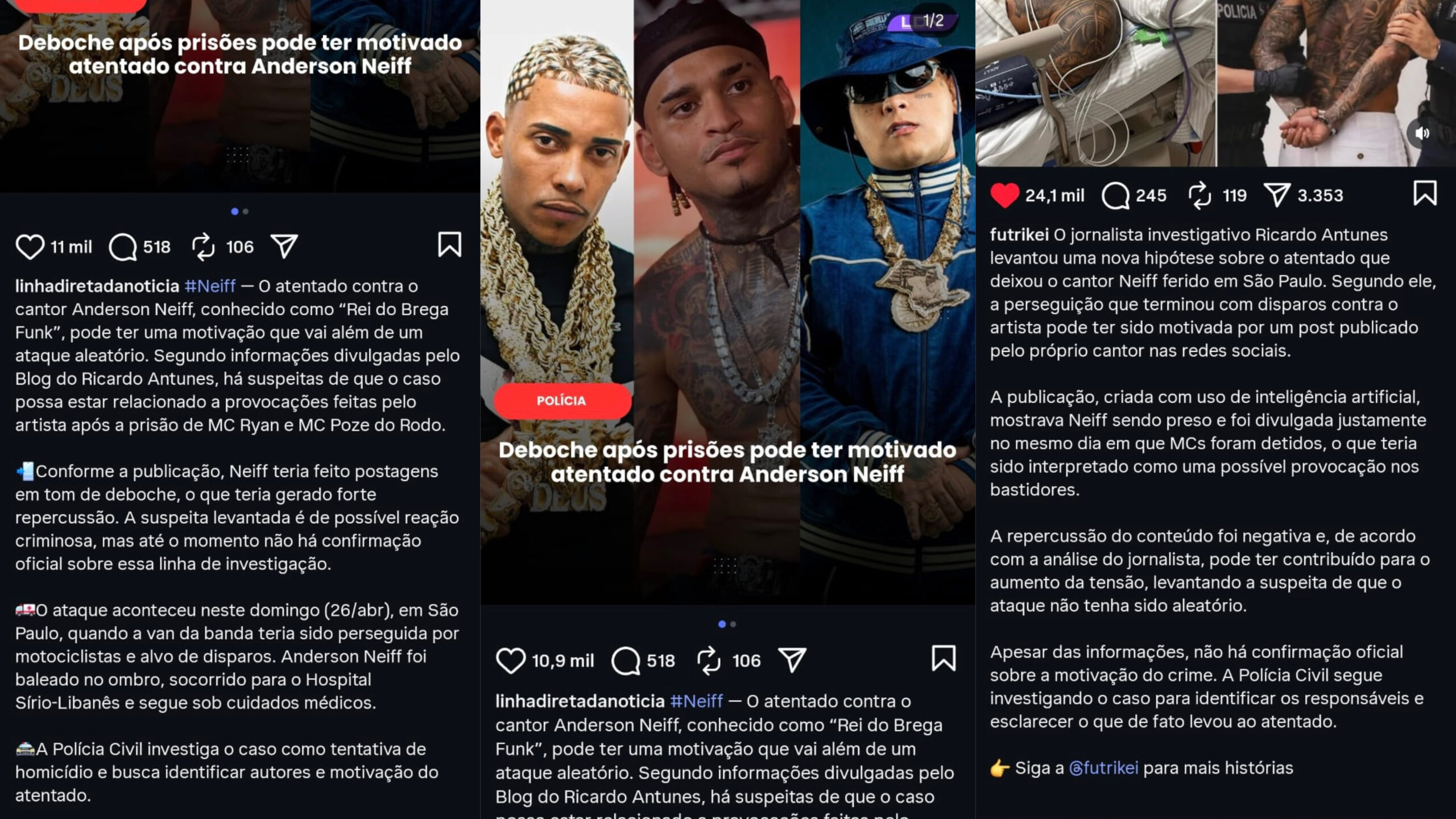The height and width of the screenshot is (819, 1456).
Task: Open comments on the middle post
Action: tap(626, 660)
